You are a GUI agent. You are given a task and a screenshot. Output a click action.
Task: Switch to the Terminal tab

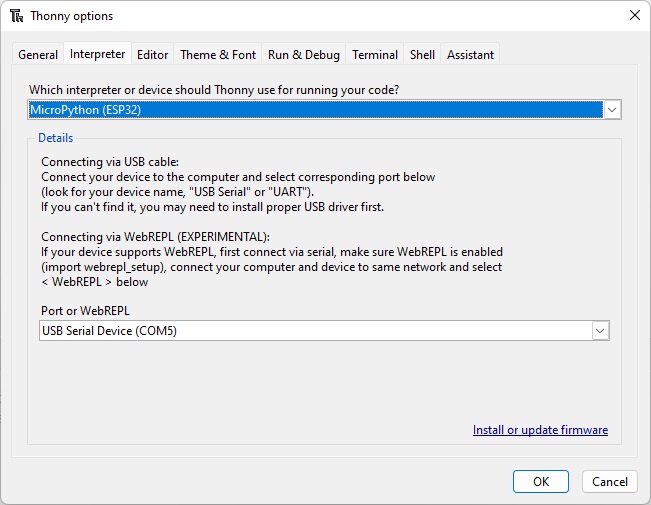click(x=375, y=54)
